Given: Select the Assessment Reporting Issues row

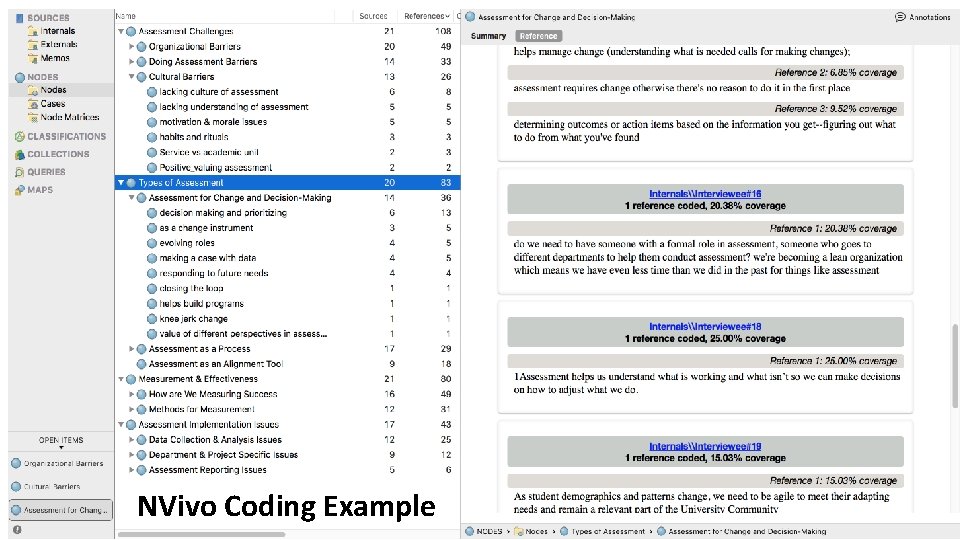Looking at the screenshot, I should (x=287, y=470).
